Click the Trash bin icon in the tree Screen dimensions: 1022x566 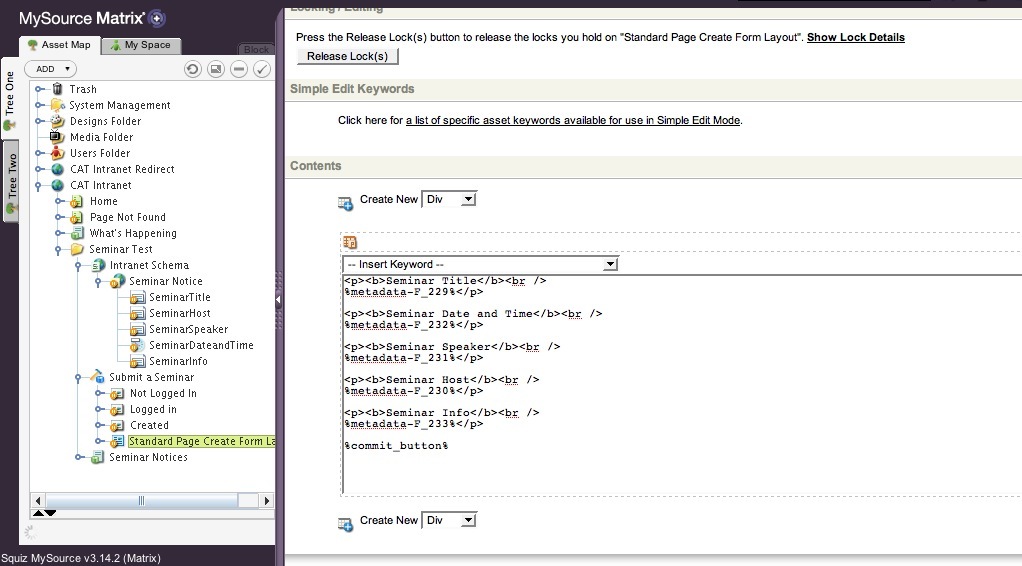point(58,89)
